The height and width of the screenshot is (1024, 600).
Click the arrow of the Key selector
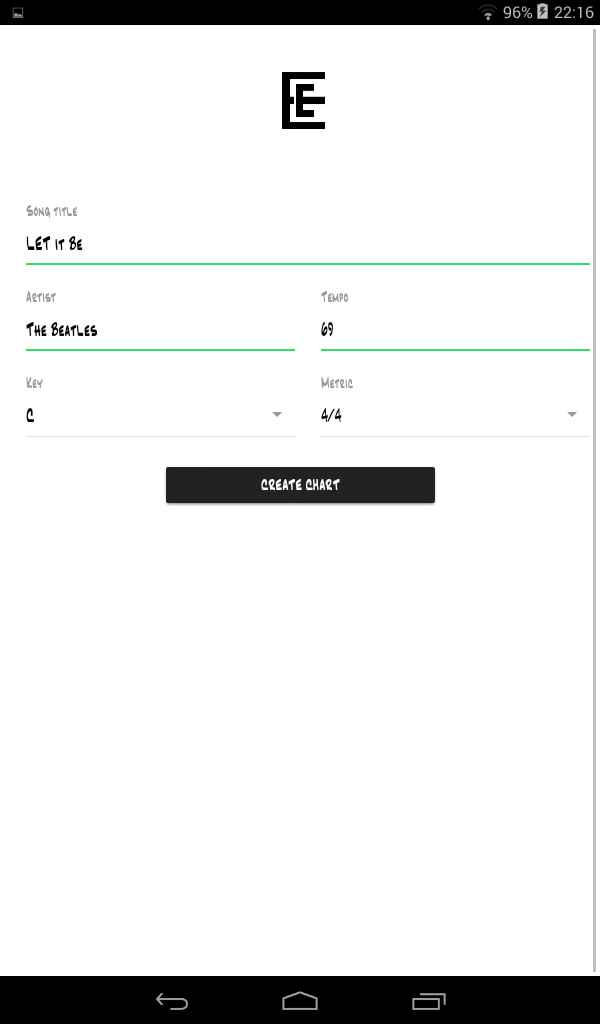[277, 415]
